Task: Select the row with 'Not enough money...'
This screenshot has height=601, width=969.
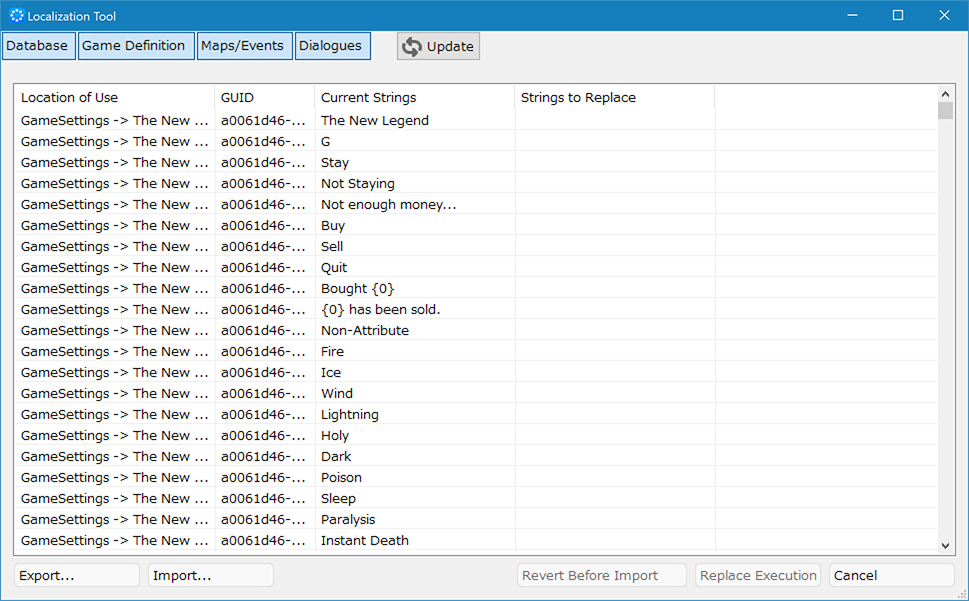Action: [x=388, y=205]
